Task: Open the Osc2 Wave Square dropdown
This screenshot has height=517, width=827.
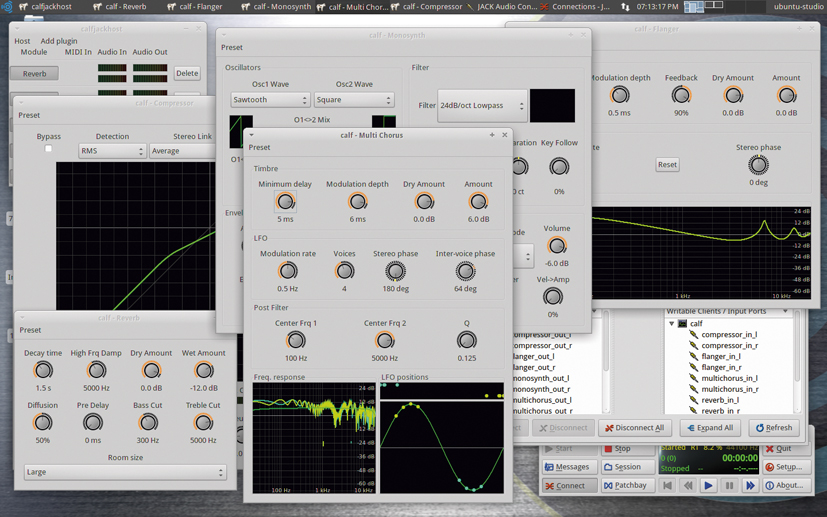Action: coord(354,100)
